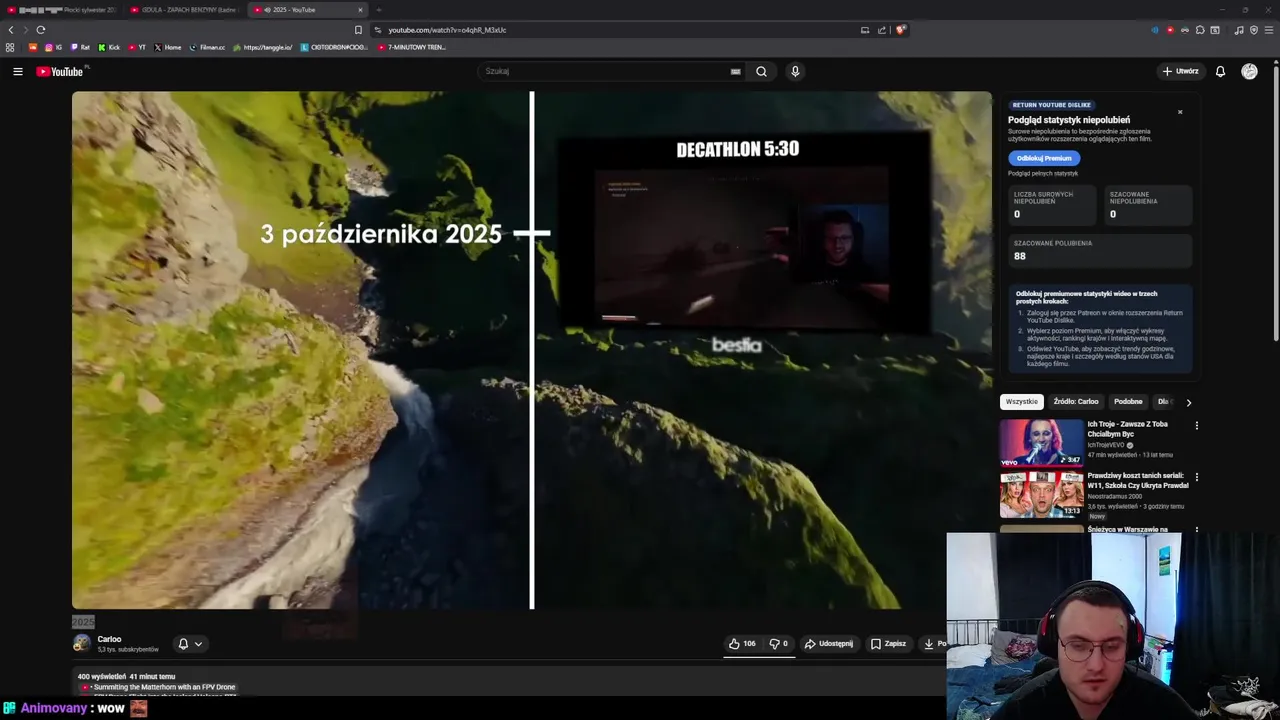Image resolution: width=1280 pixels, height=720 pixels.
Task: Open the tanggle.io bookmark
Action: click(x=263, y=47)
